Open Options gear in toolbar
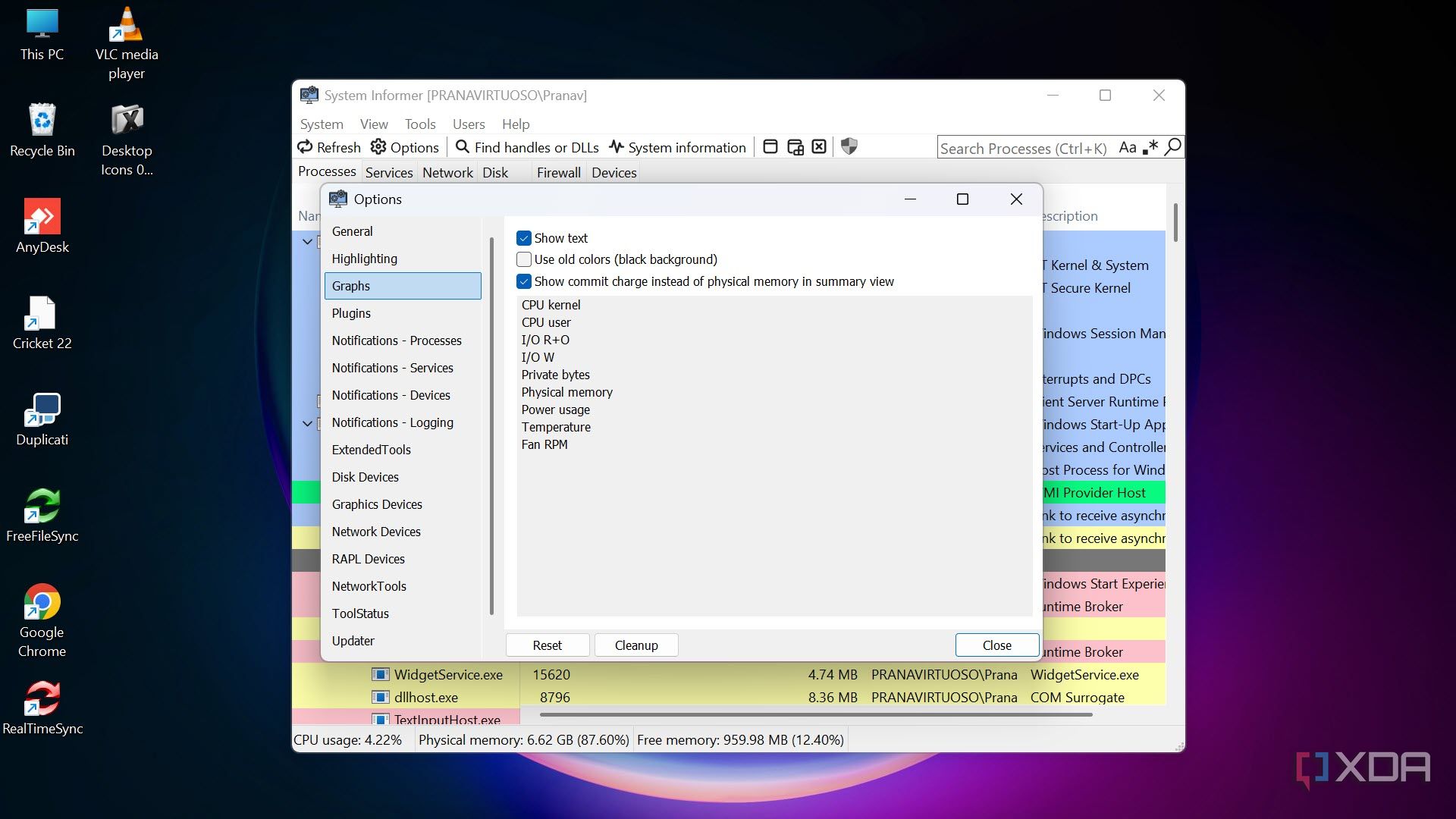 (378, 147)
